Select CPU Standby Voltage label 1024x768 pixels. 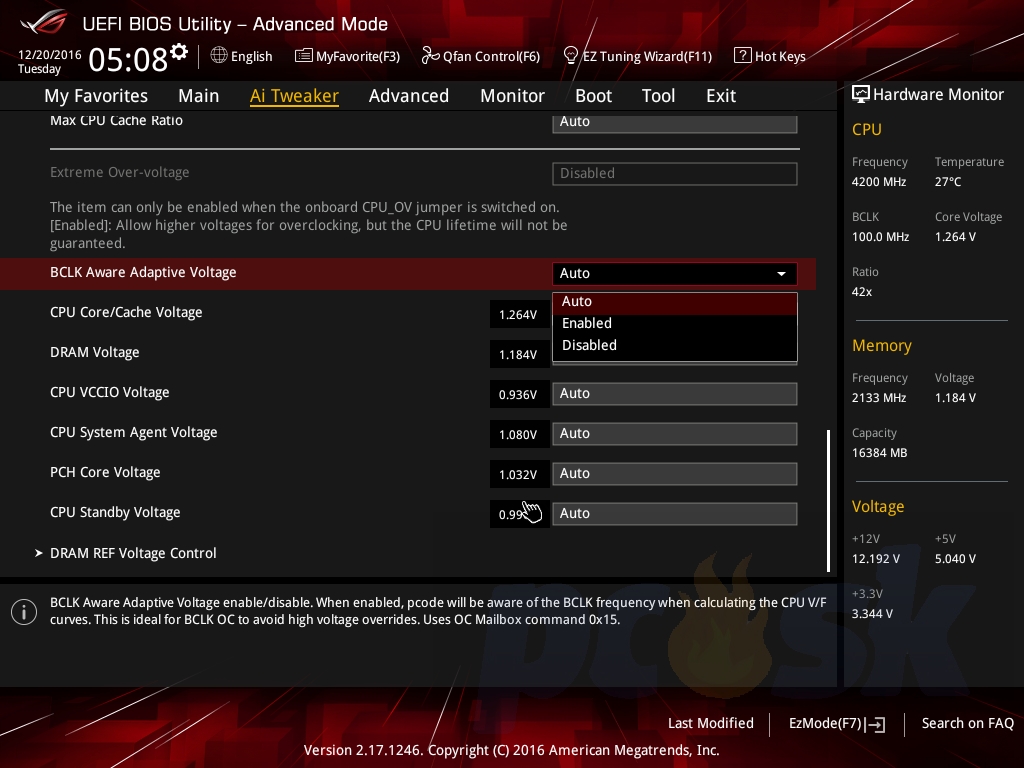click(x=115, y=512)
